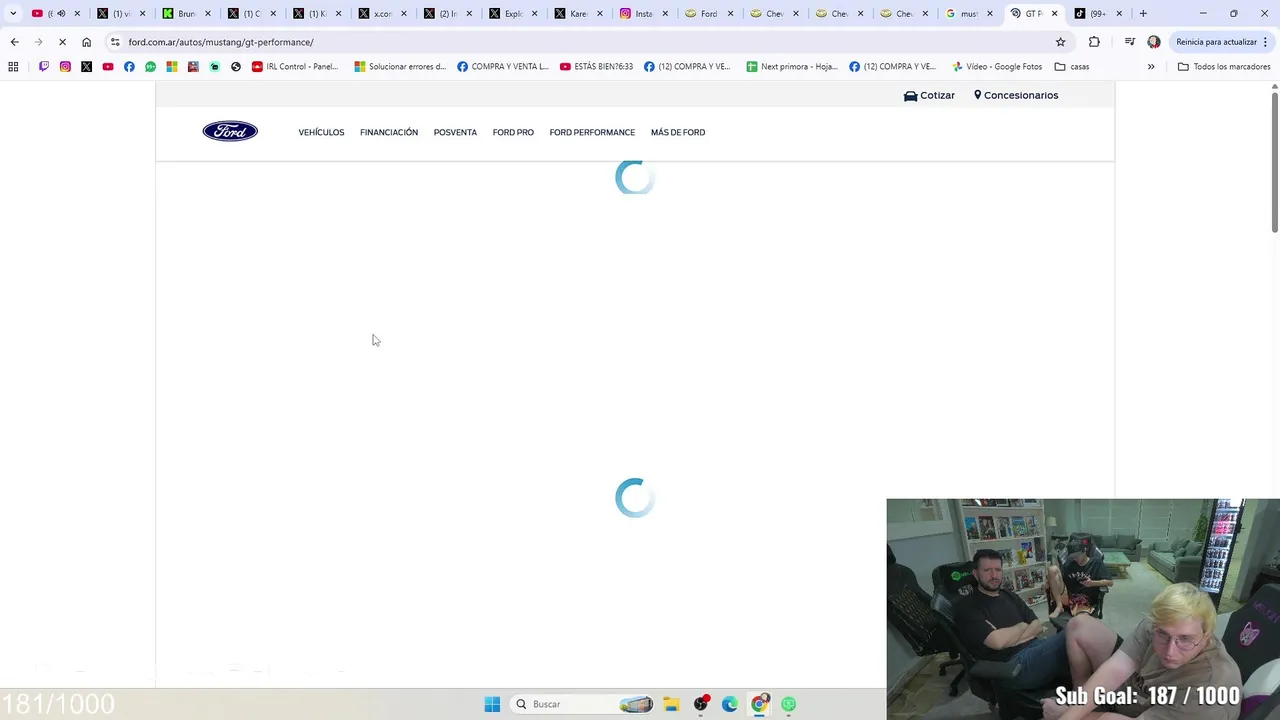This screenshot has width=1280, height=720.
Task: Open the media control icon in toolbar
Action: (1129, 42)
